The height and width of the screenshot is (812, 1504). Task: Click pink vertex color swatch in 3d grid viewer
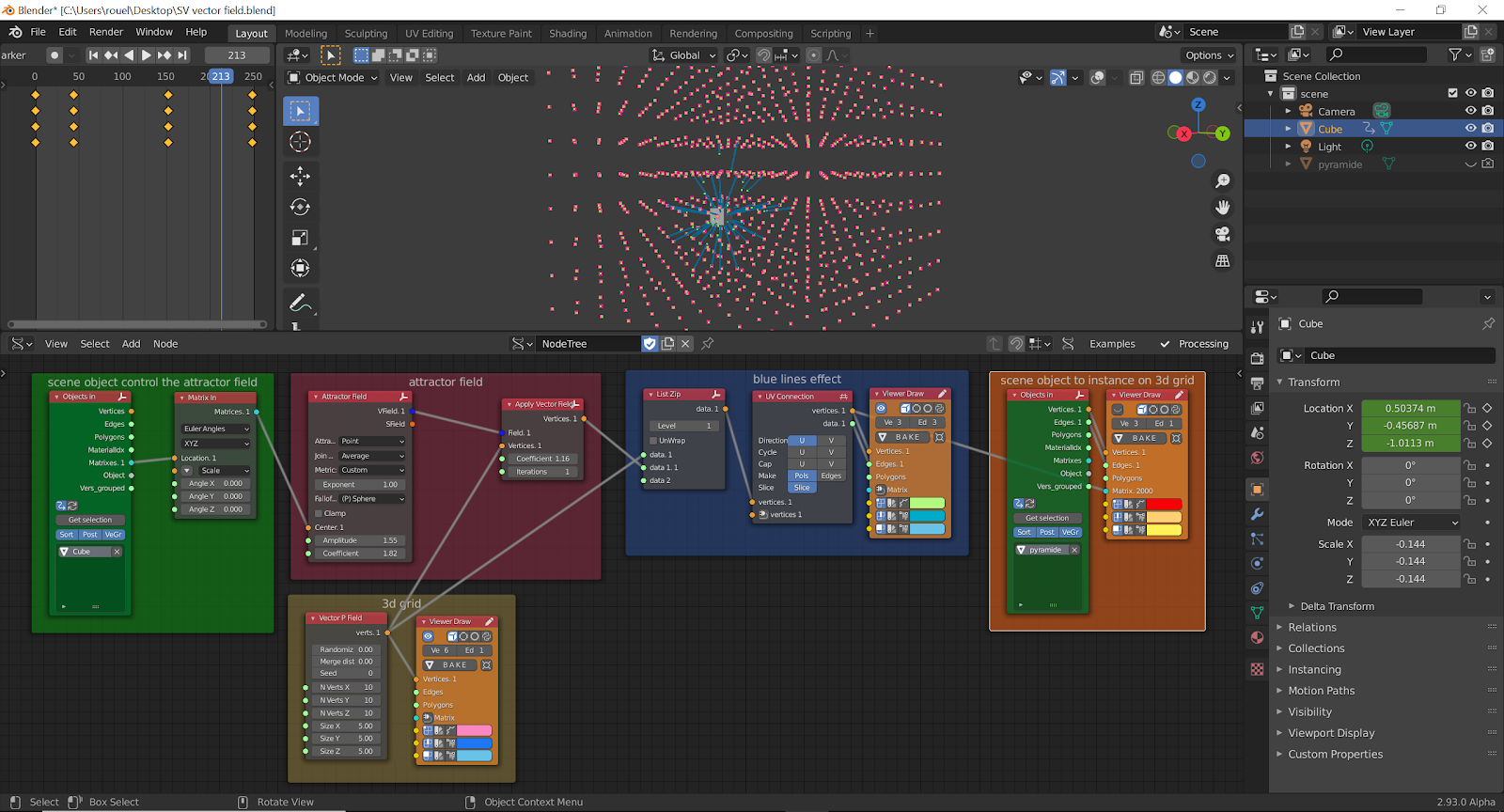[x=474, y=730]
